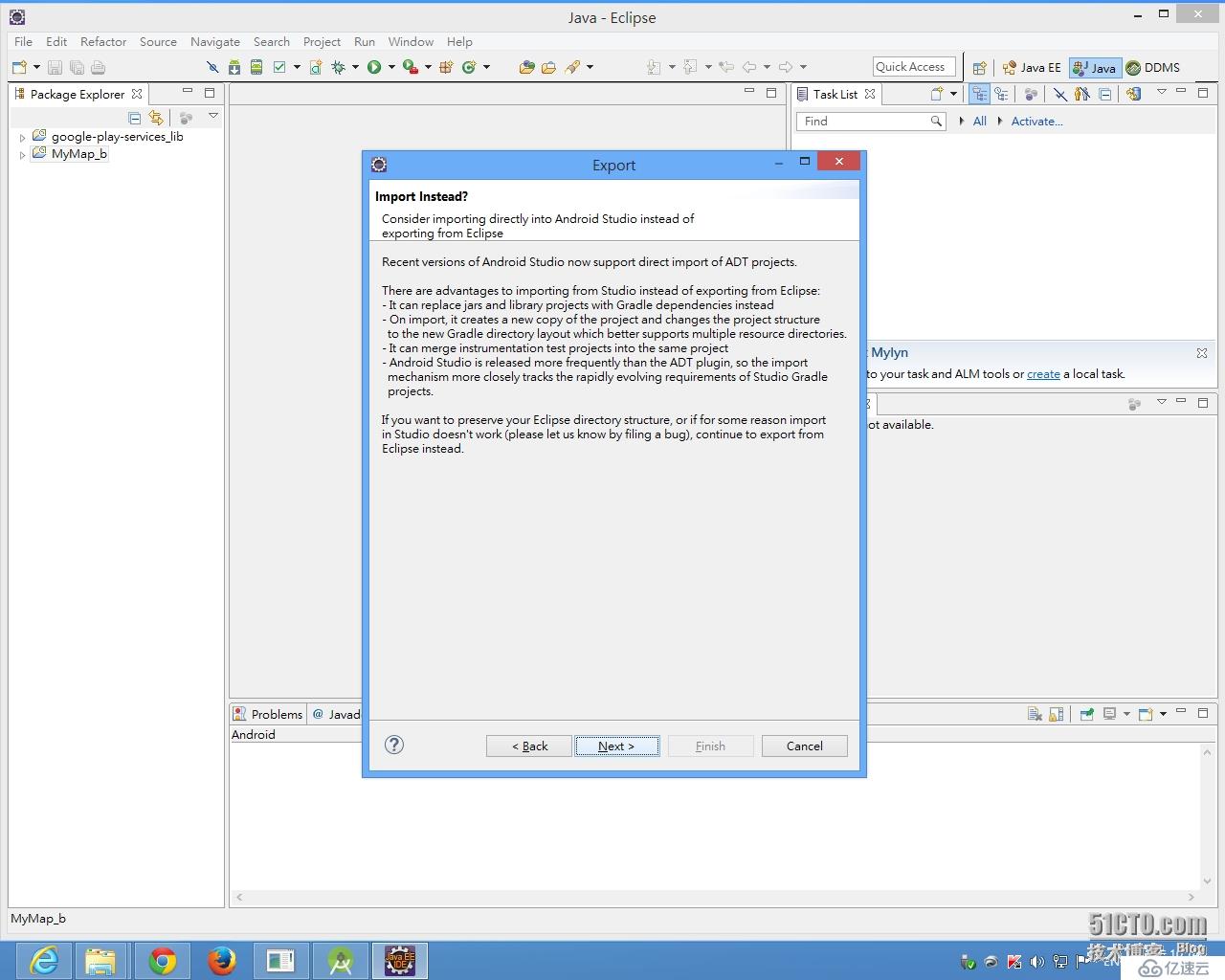The image size is (1225, 980).
Task: Click the Activate... task link
Action: pos(1036,122)
